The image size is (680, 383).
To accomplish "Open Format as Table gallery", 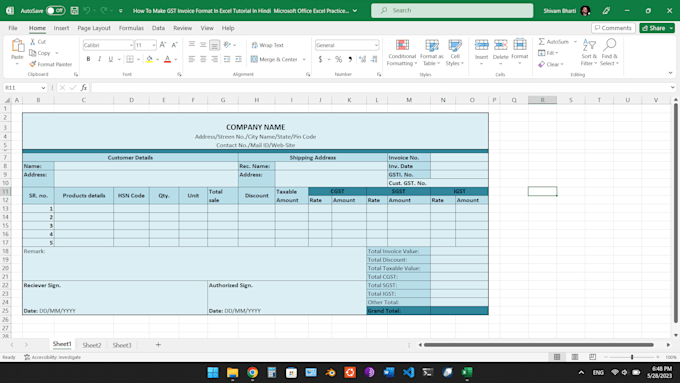I will pos(432,52).
